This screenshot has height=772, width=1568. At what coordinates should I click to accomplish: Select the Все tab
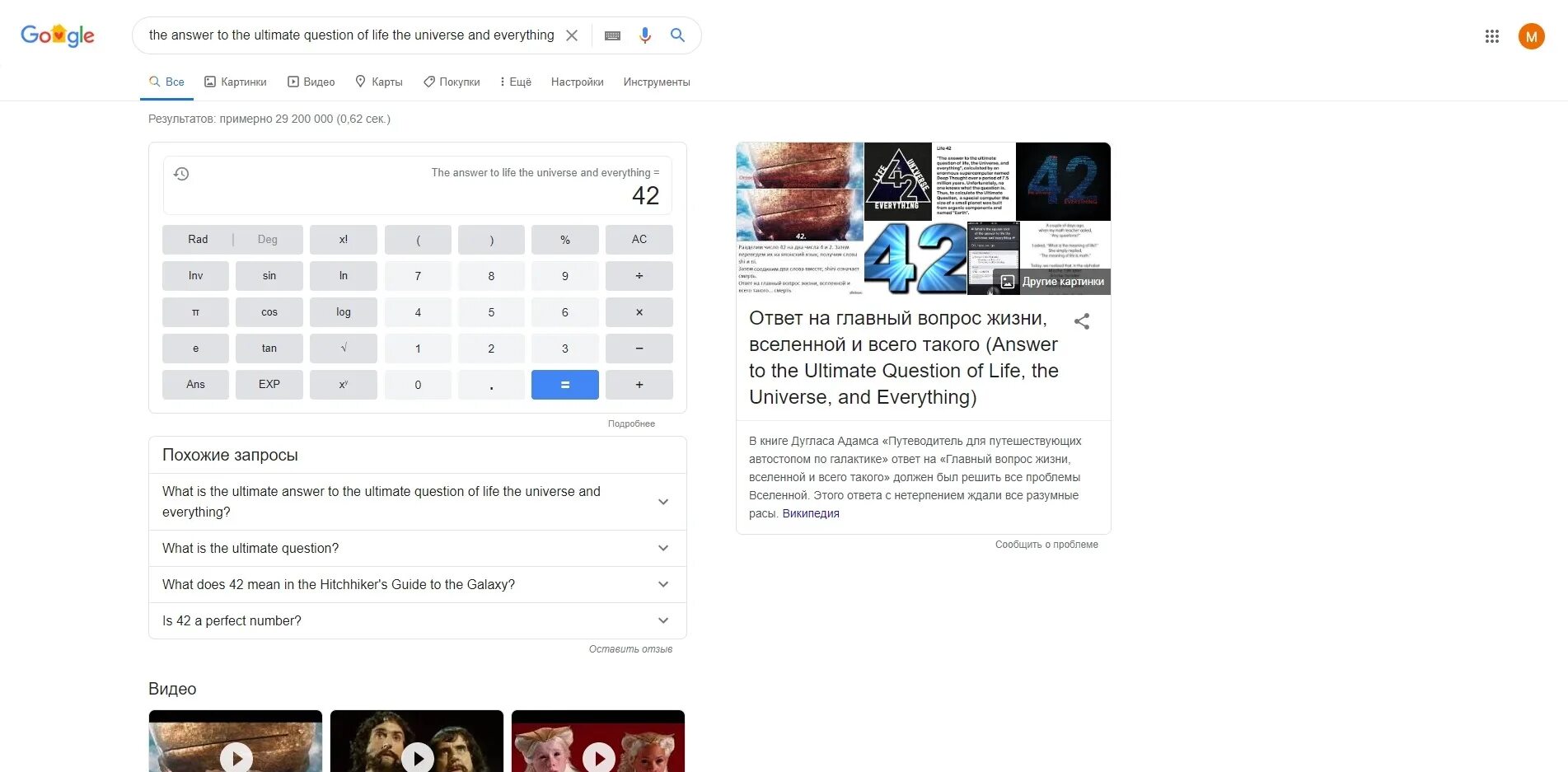[166, 82]
